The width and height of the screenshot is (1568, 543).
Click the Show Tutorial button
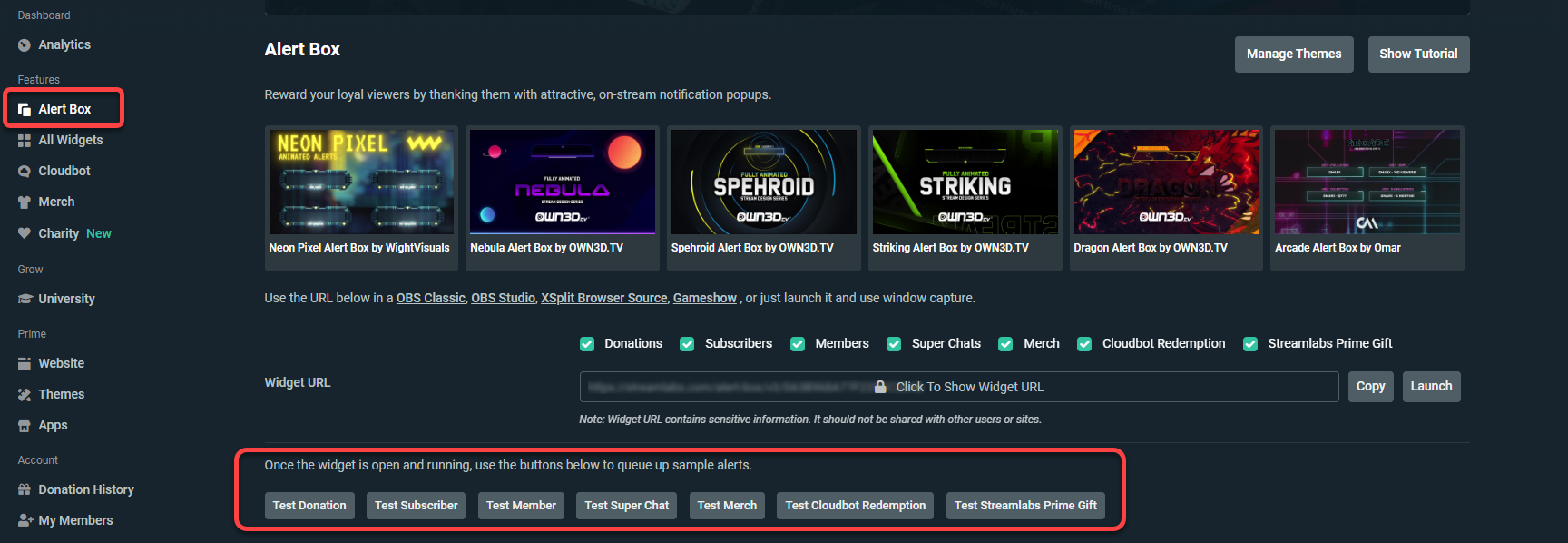coord(1418,54)
